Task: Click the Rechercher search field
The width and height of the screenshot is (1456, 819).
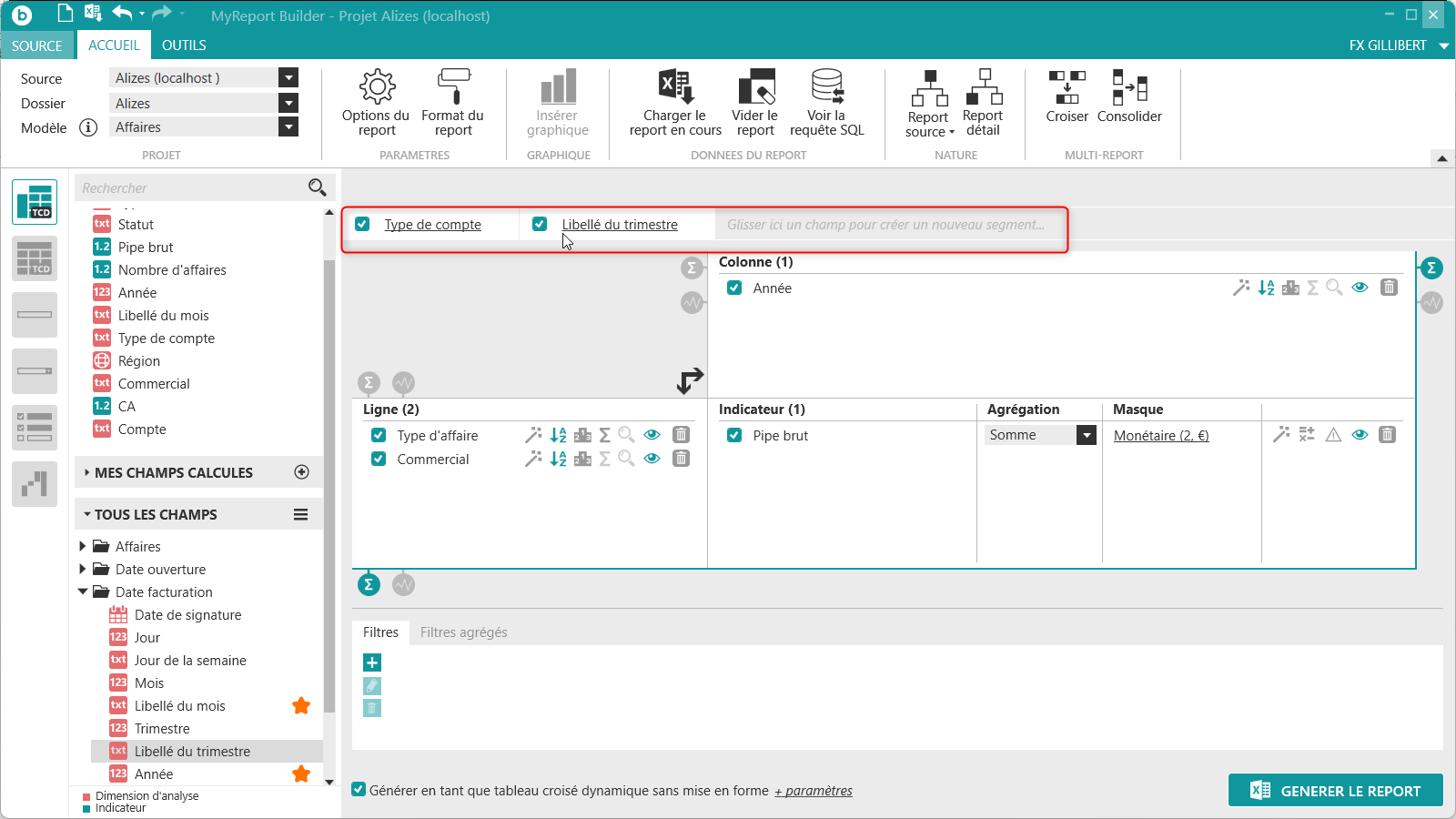Action: coord(191,188)
